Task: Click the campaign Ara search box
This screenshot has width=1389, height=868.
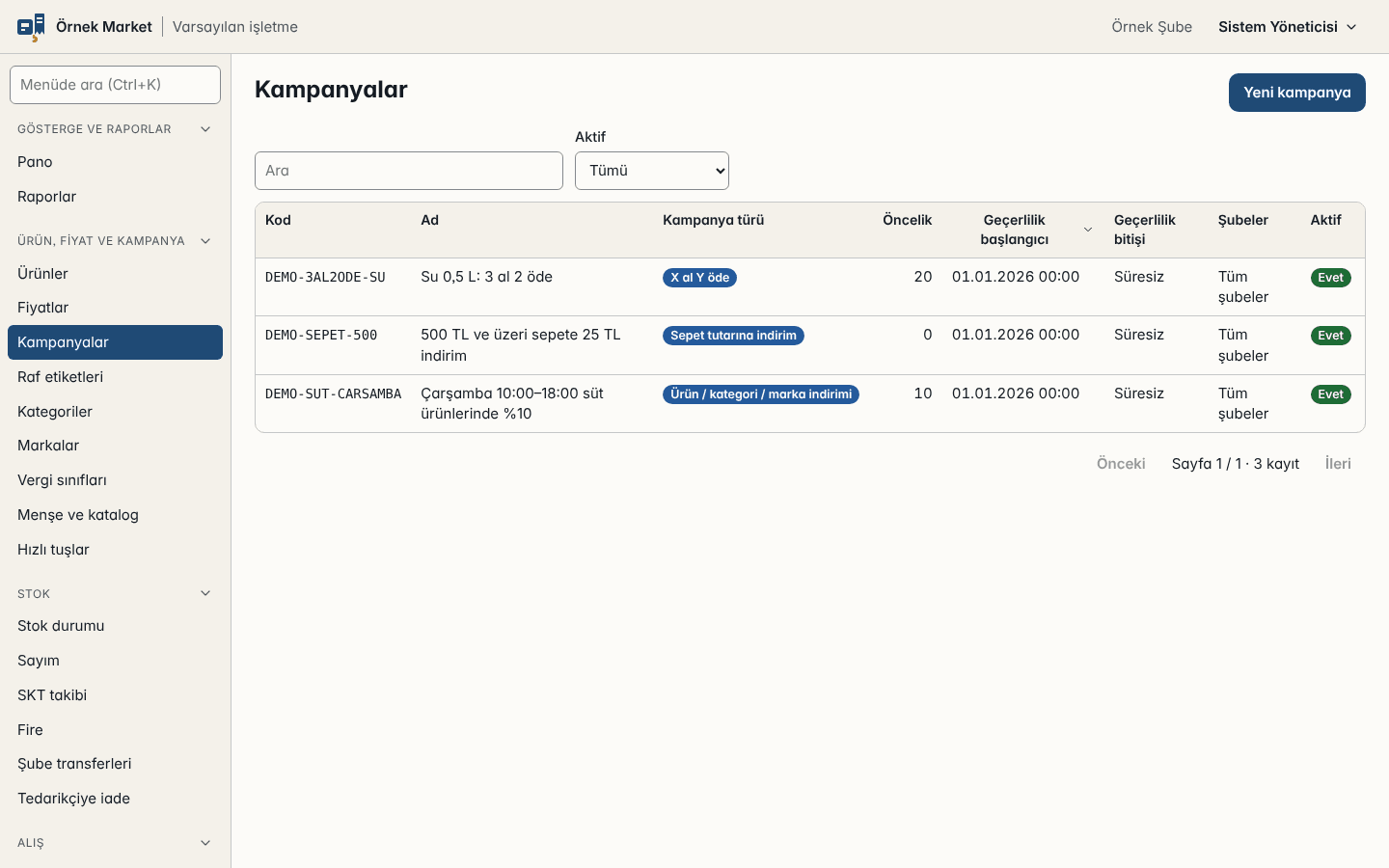Action: [x=409, y=171]
